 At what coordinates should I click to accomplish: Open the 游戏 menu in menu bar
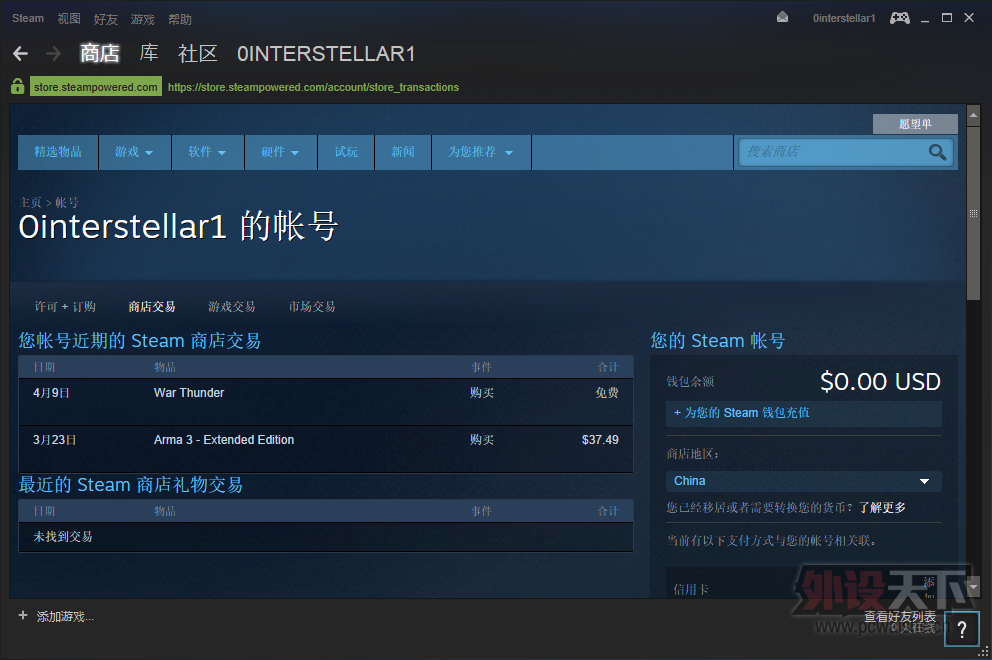(x=142, y=19)
